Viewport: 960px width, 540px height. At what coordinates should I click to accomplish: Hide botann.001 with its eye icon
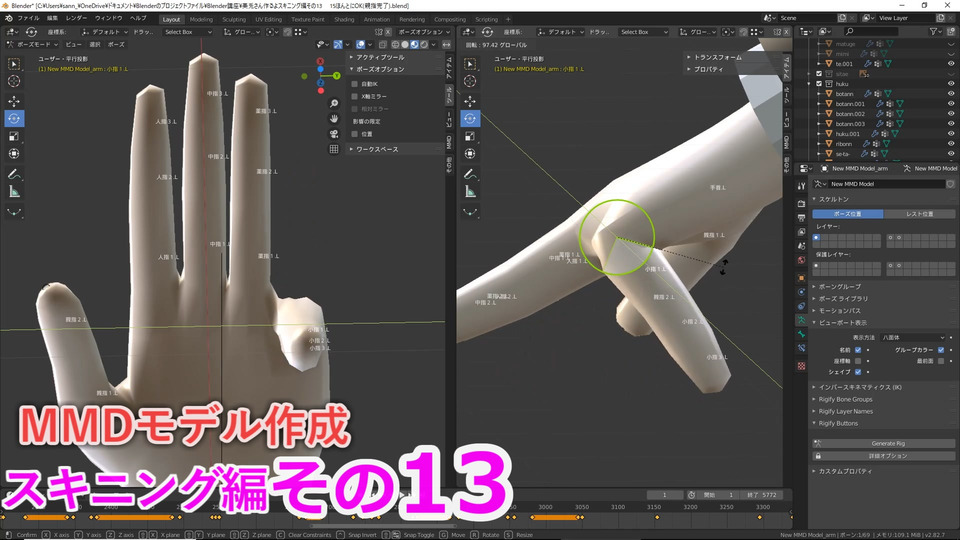[x=951, y=104]
